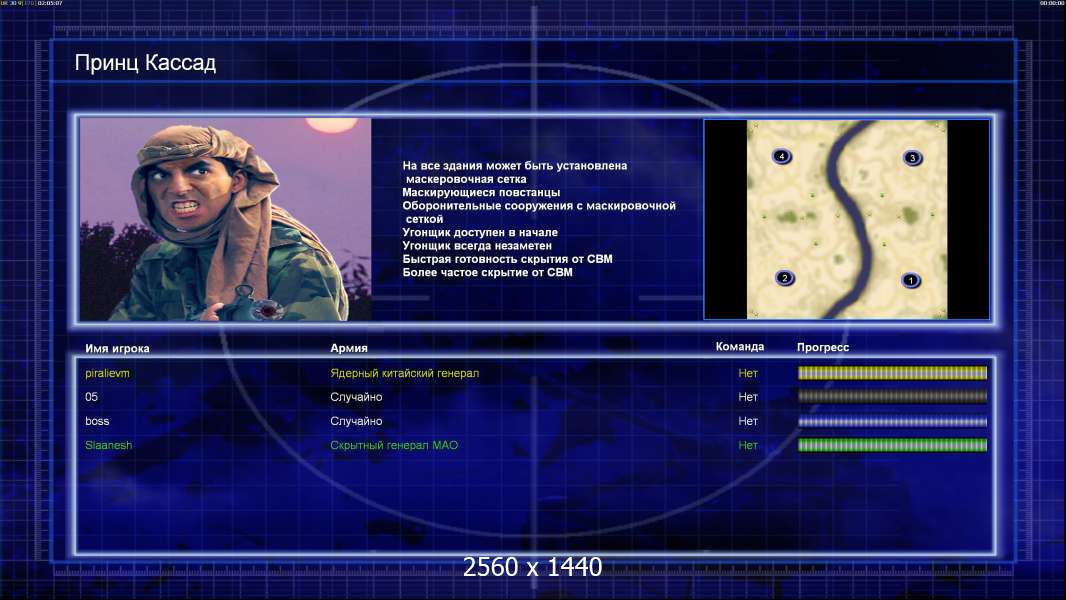
Task: Click the 05 player grey progress bar
Action: [x=892, y=397]
